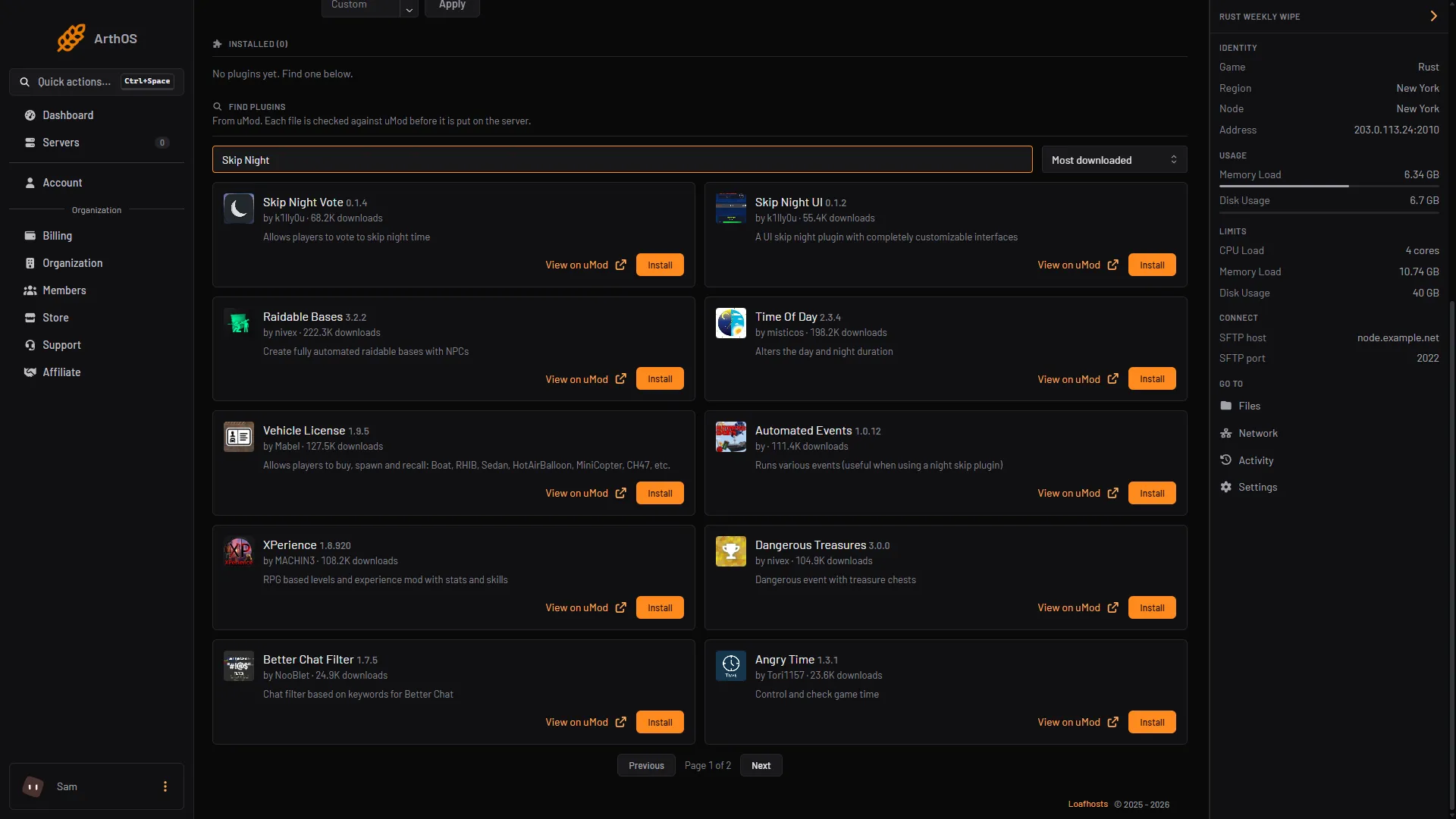Click the Skip Night Vote moon thumbnail
The image size is (1456, 819).
click(239, 209)
